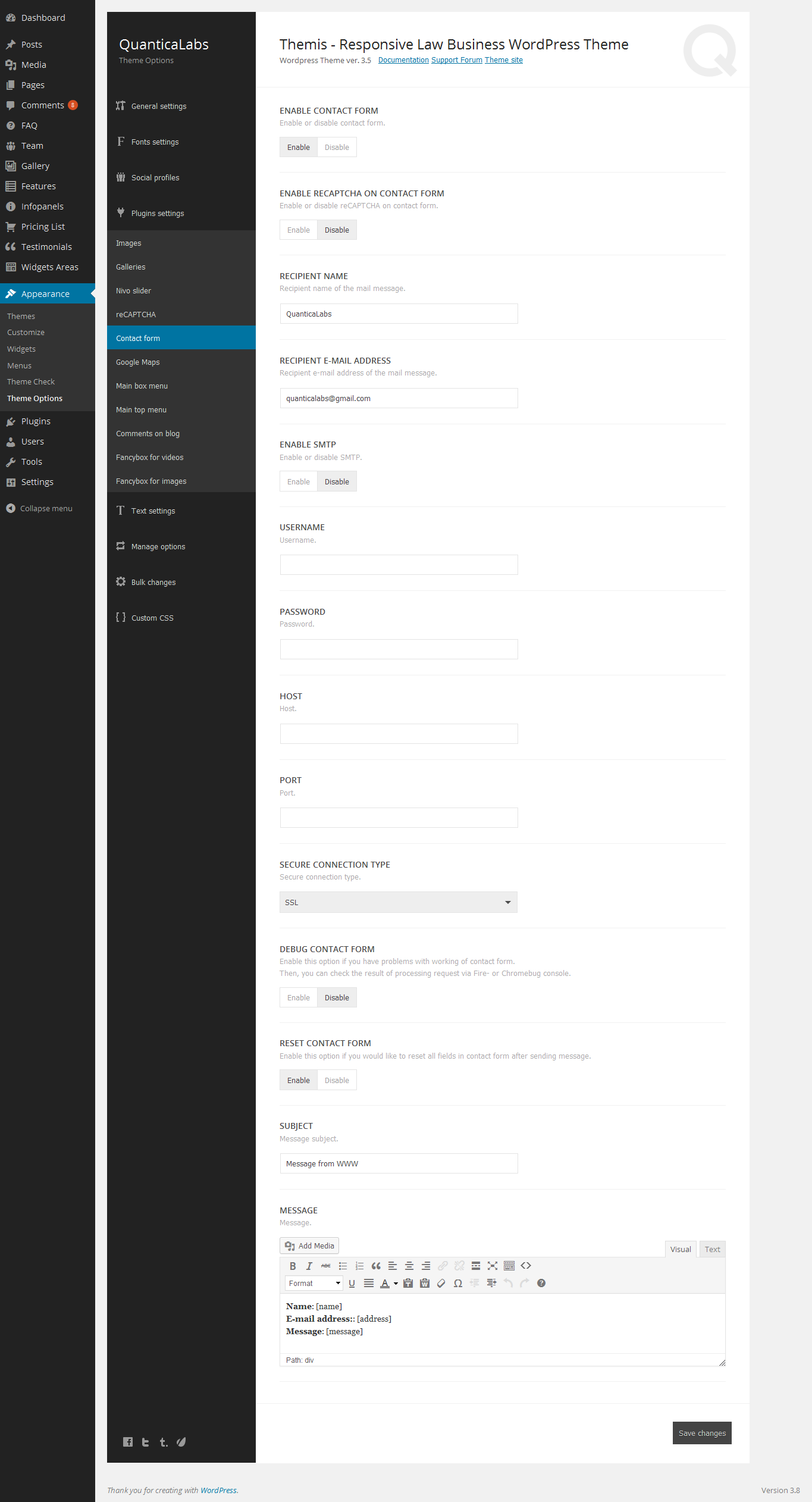Image resolution: width=812 pixels, height=1502 pixels.
Task: Open the editor help icon
Action: click(541, 1283)
